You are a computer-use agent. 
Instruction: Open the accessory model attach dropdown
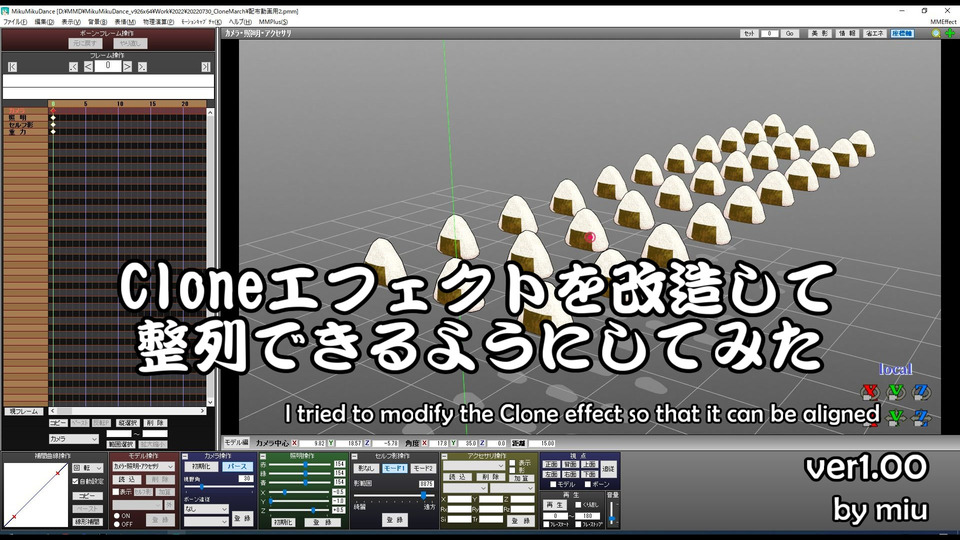pos(465,488)
